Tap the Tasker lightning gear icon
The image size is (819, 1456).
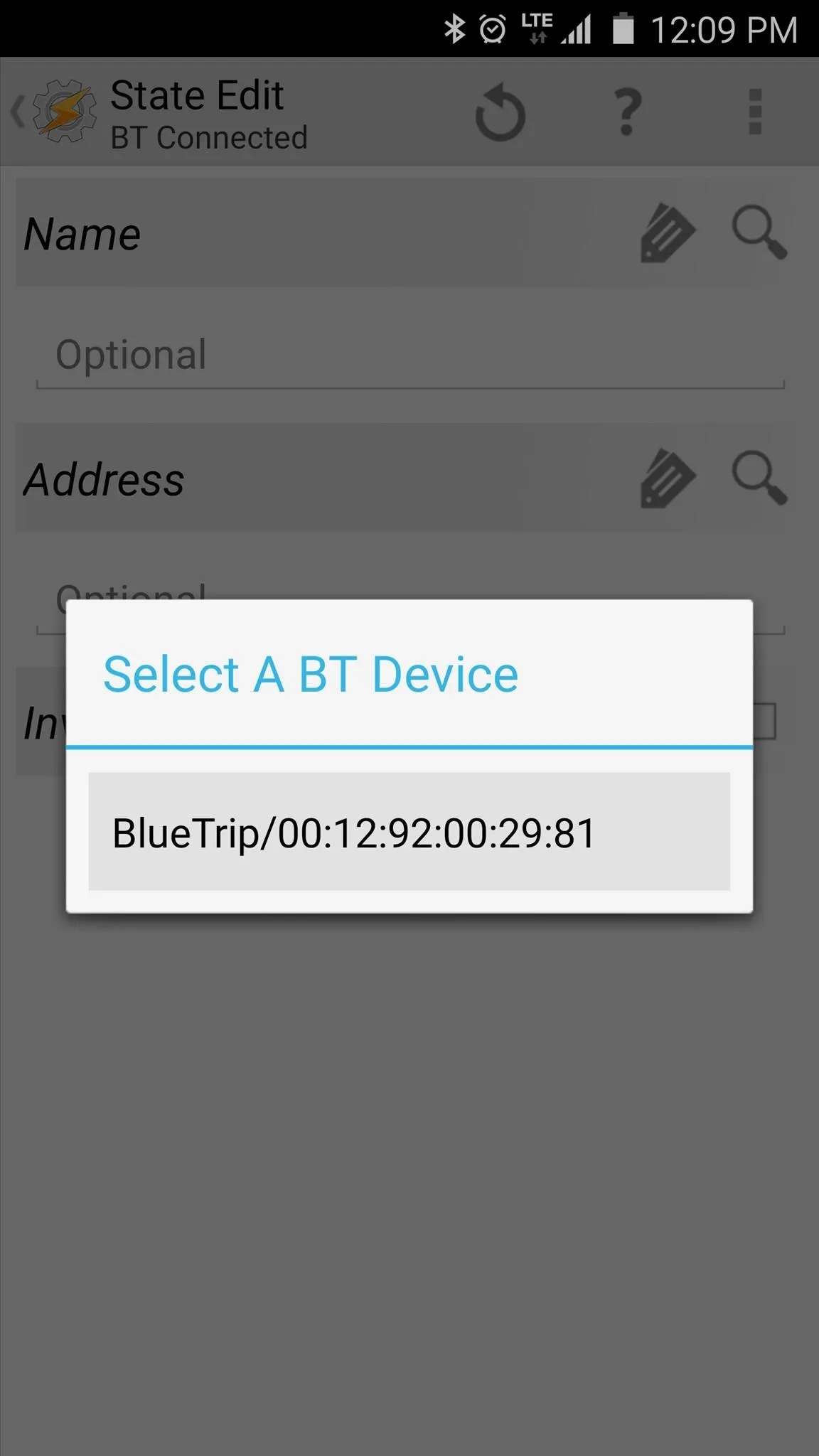pos(64,111)
